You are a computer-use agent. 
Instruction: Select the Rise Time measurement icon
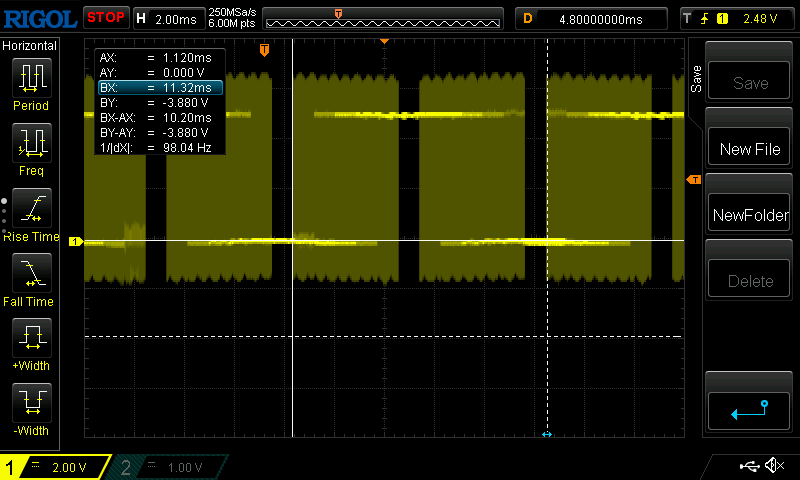[x=31, y=208]
